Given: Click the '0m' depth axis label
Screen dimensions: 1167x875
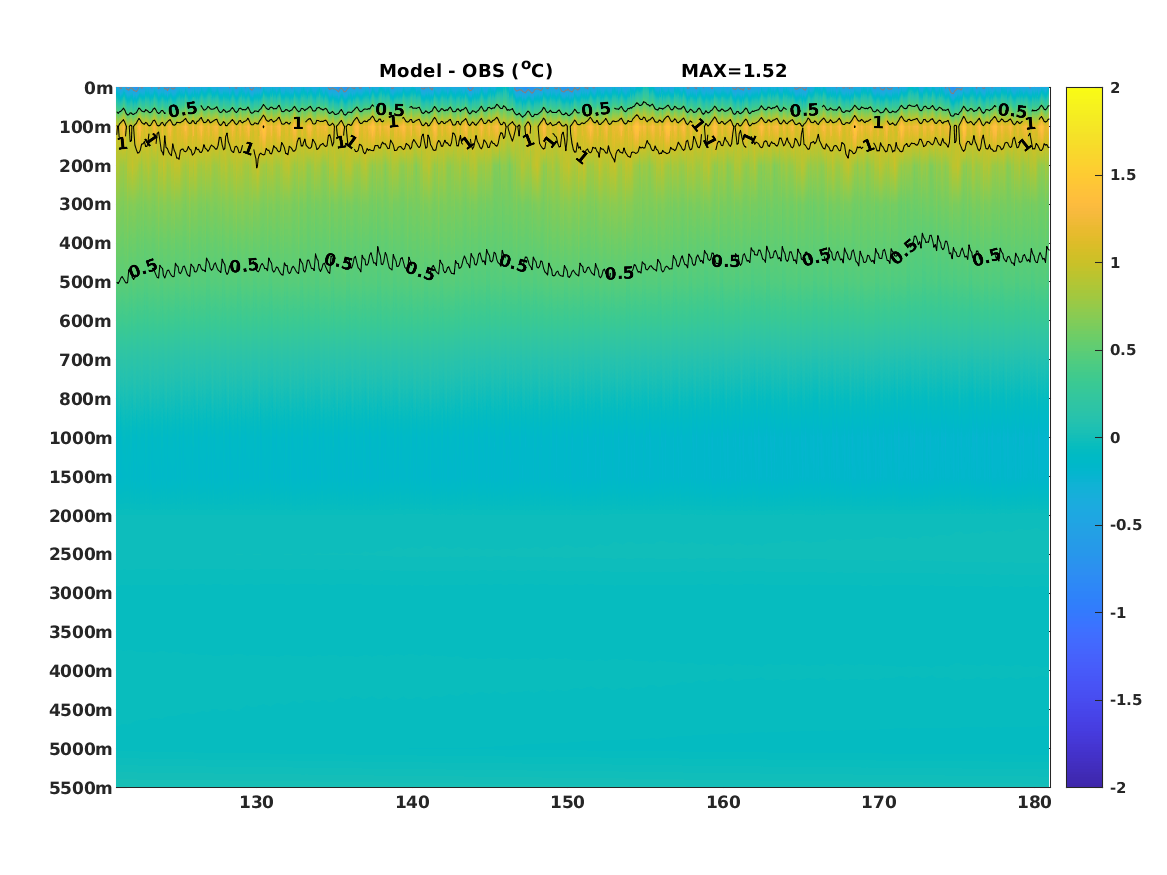Looking at the screenshot, I should click(x=98, y=89).
